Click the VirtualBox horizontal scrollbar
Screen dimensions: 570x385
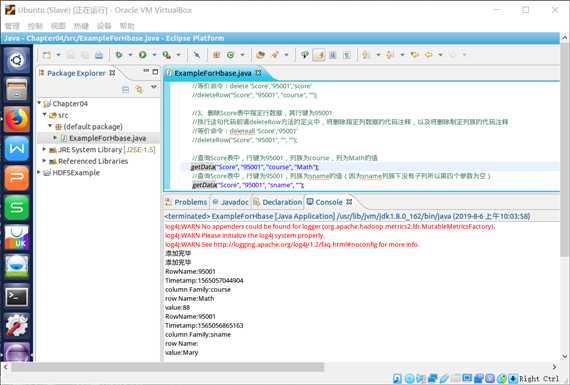coord(167,367)
